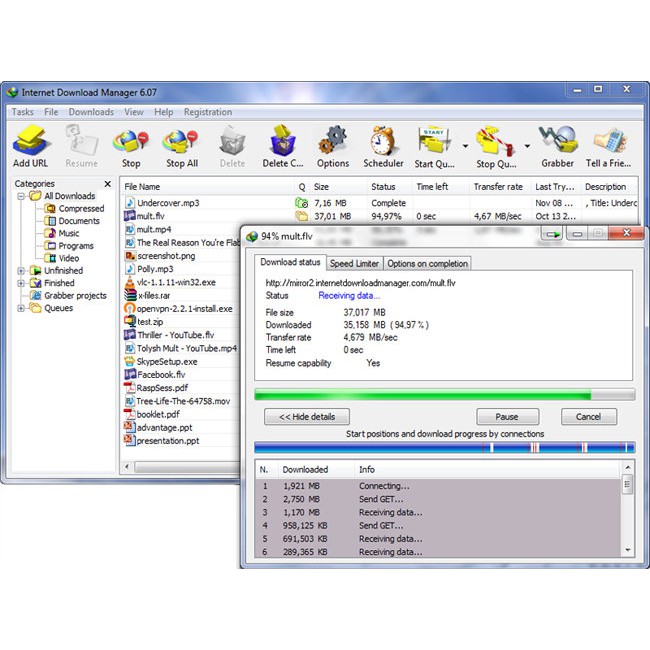Expand the Queues tree node
The height and width of the screenshot is (650, 650).
(x=21, y=309)
